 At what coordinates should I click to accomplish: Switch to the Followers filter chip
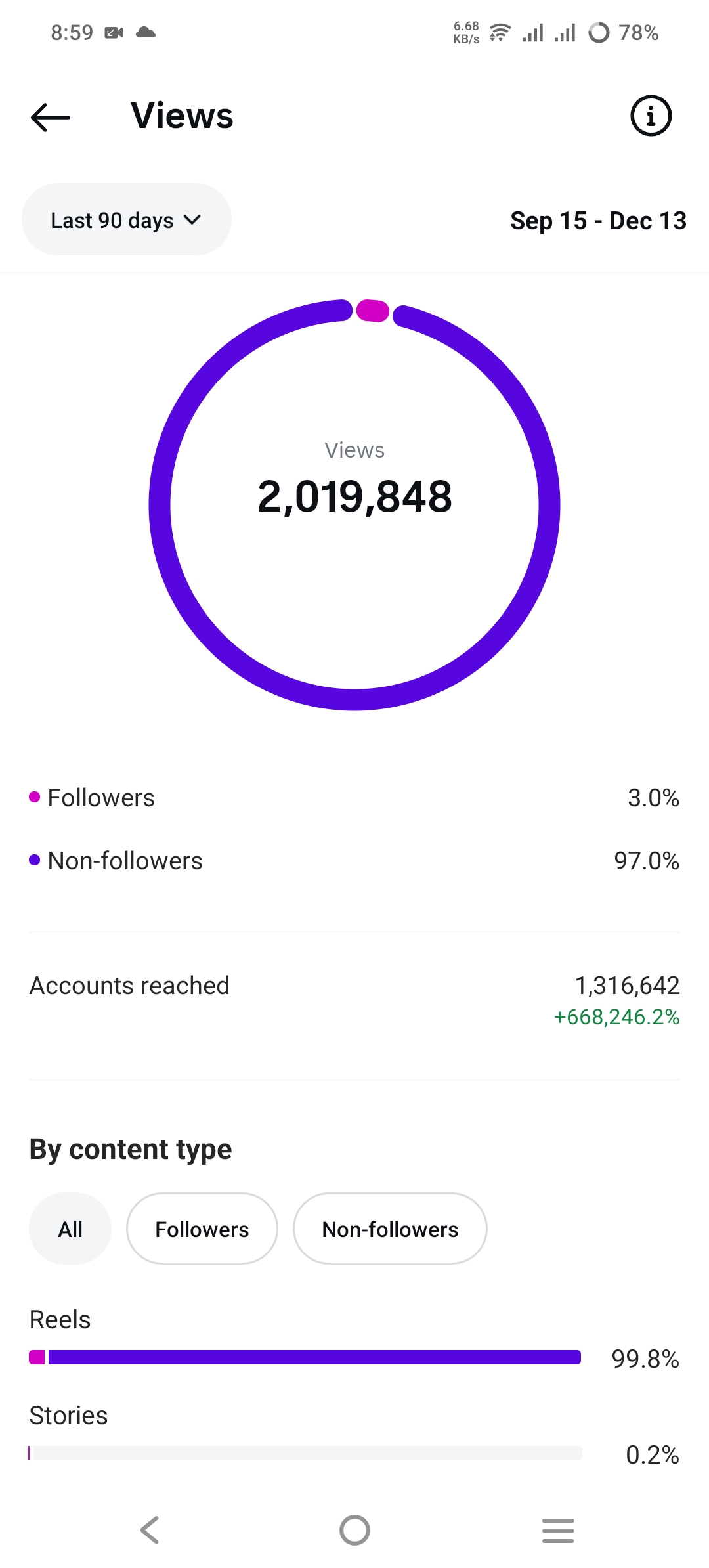point(202,1229)
